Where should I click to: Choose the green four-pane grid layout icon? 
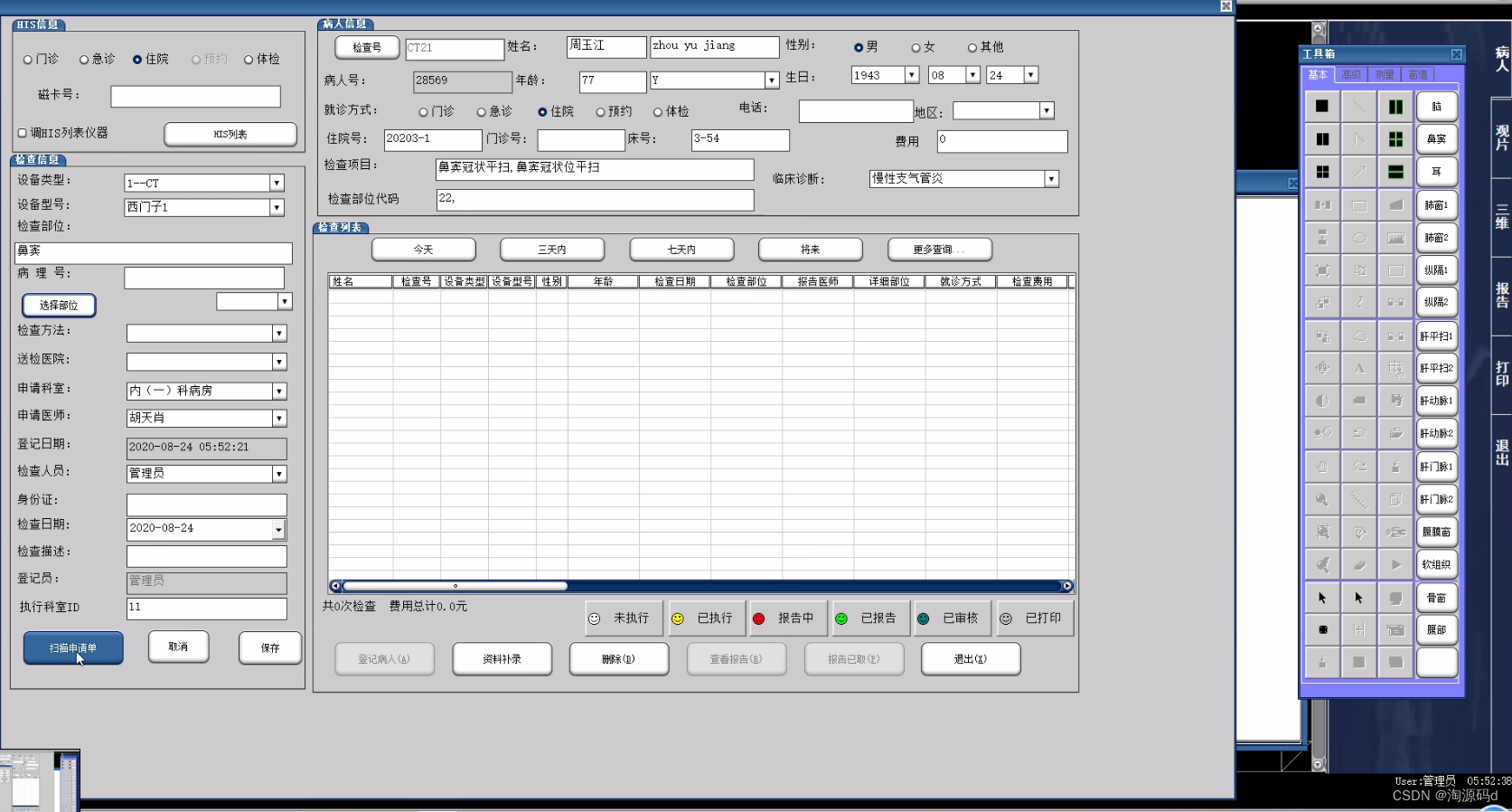click(1396, 139)
